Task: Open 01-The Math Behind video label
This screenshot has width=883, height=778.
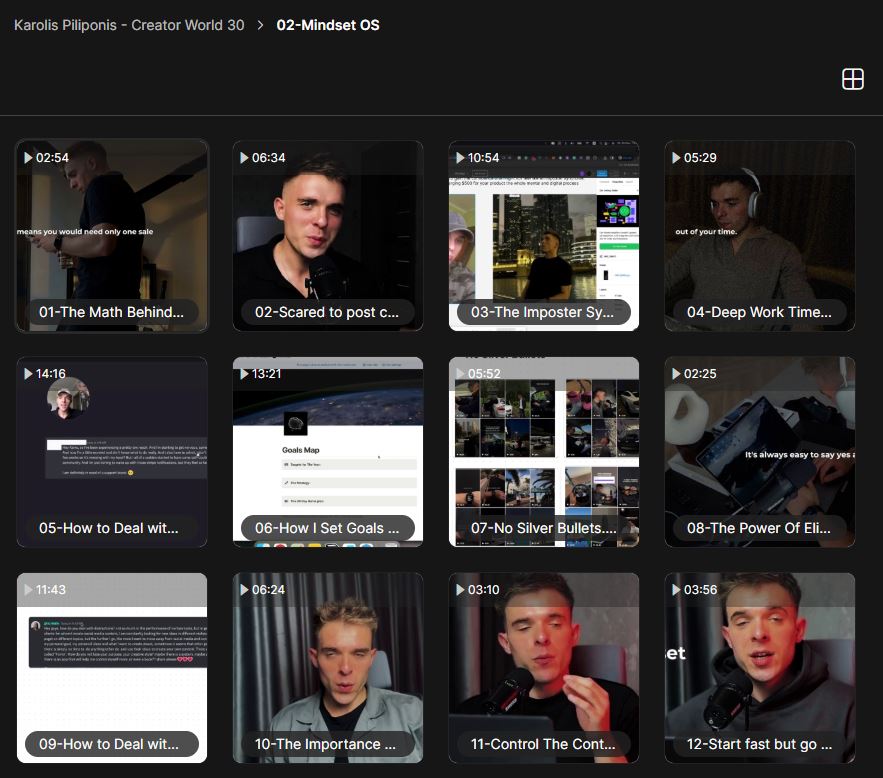Action: 111,312
